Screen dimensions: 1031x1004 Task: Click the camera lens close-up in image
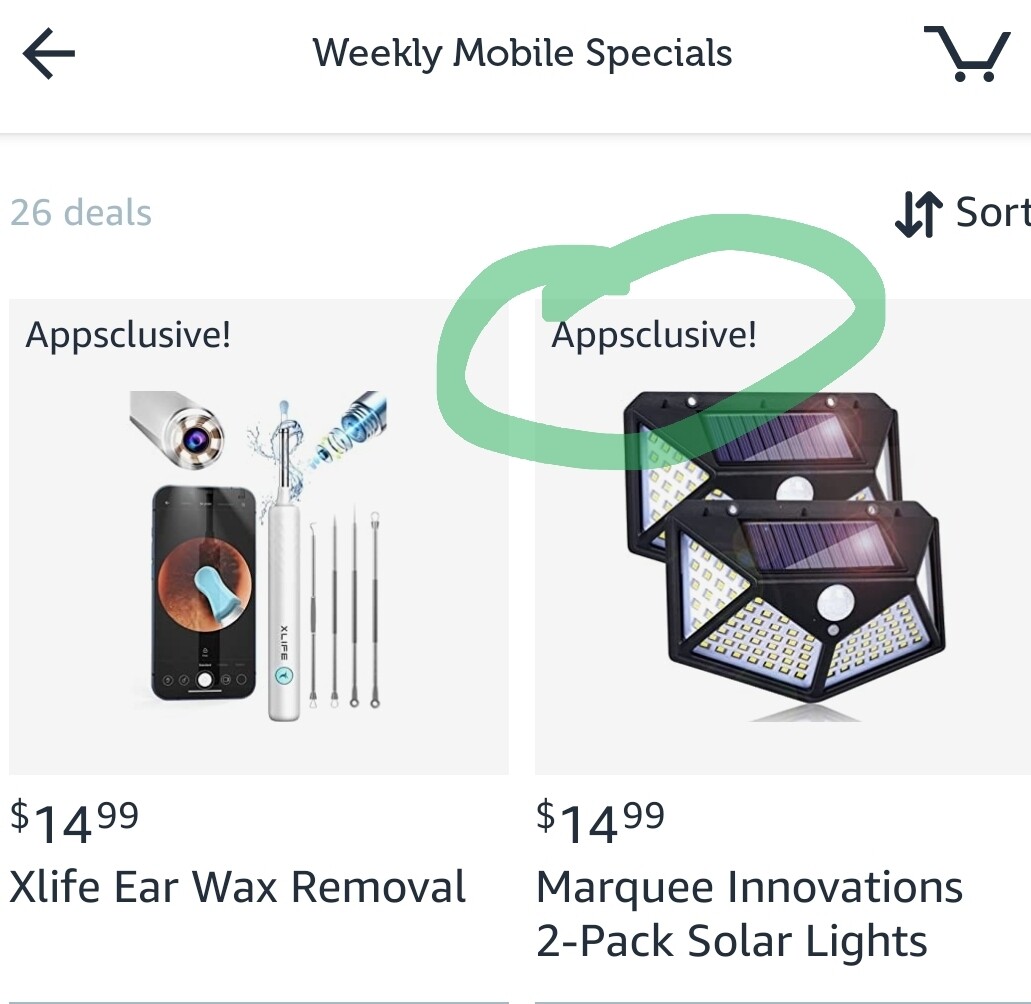coord(178,427)
